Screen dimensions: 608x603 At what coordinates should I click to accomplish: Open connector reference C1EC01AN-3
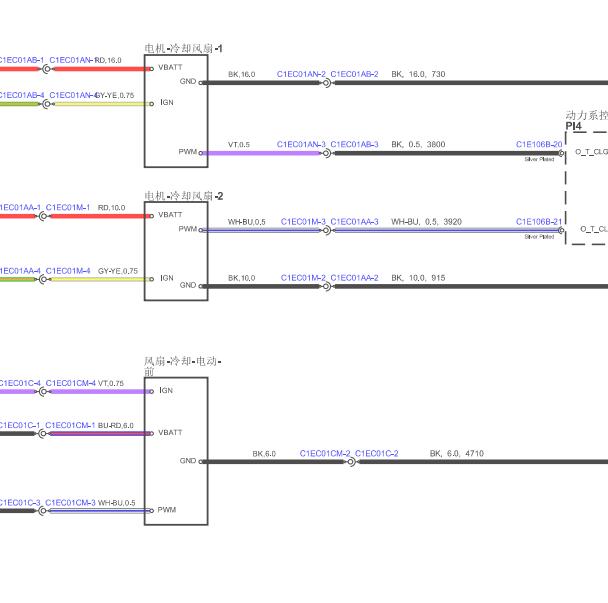[301, 144]
